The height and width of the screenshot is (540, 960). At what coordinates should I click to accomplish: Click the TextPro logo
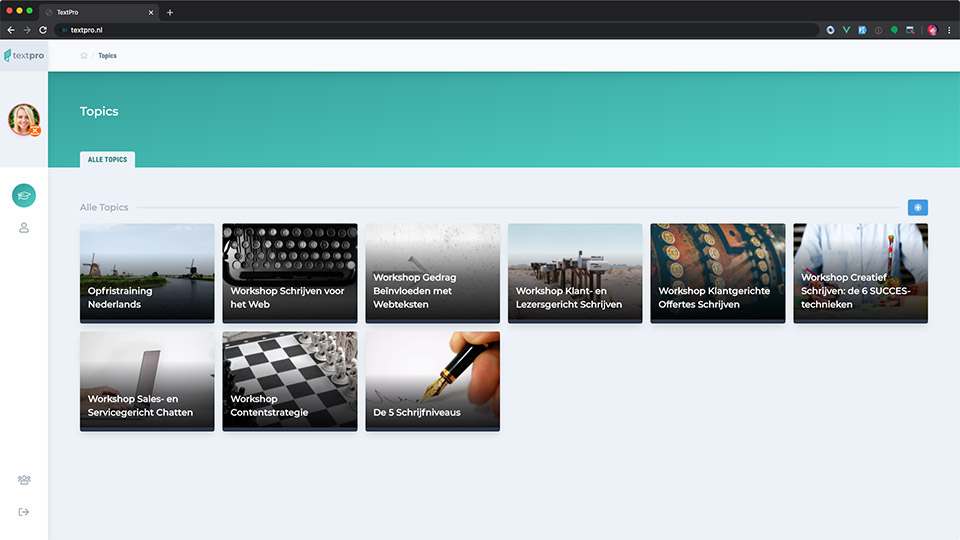(24, 56)
